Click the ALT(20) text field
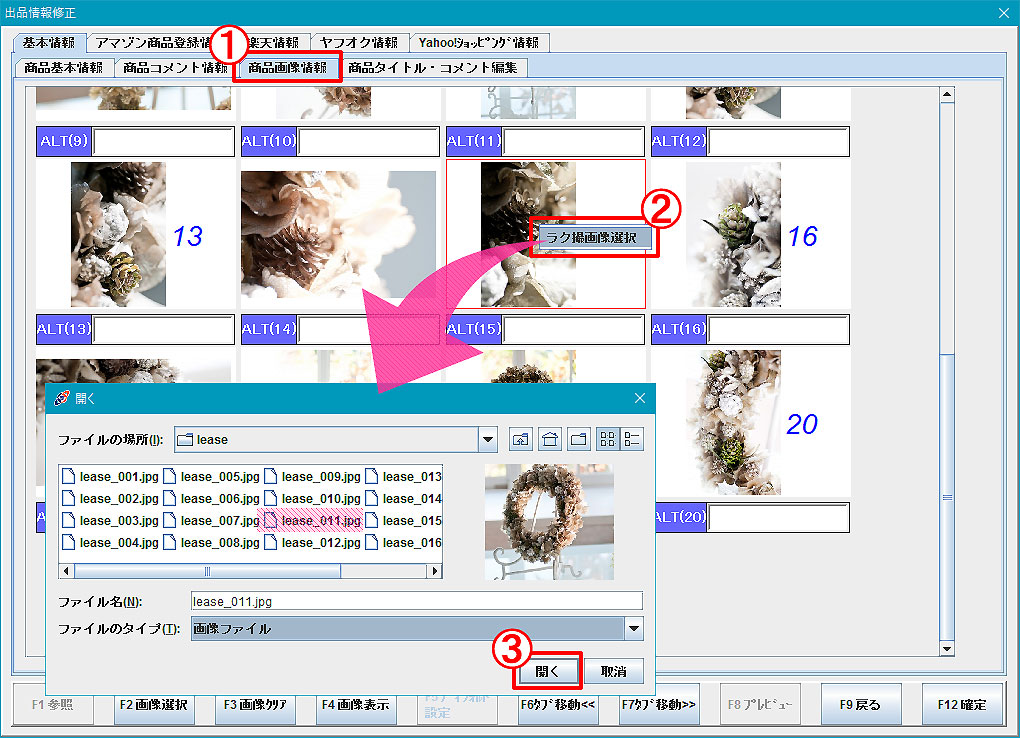 779,517
